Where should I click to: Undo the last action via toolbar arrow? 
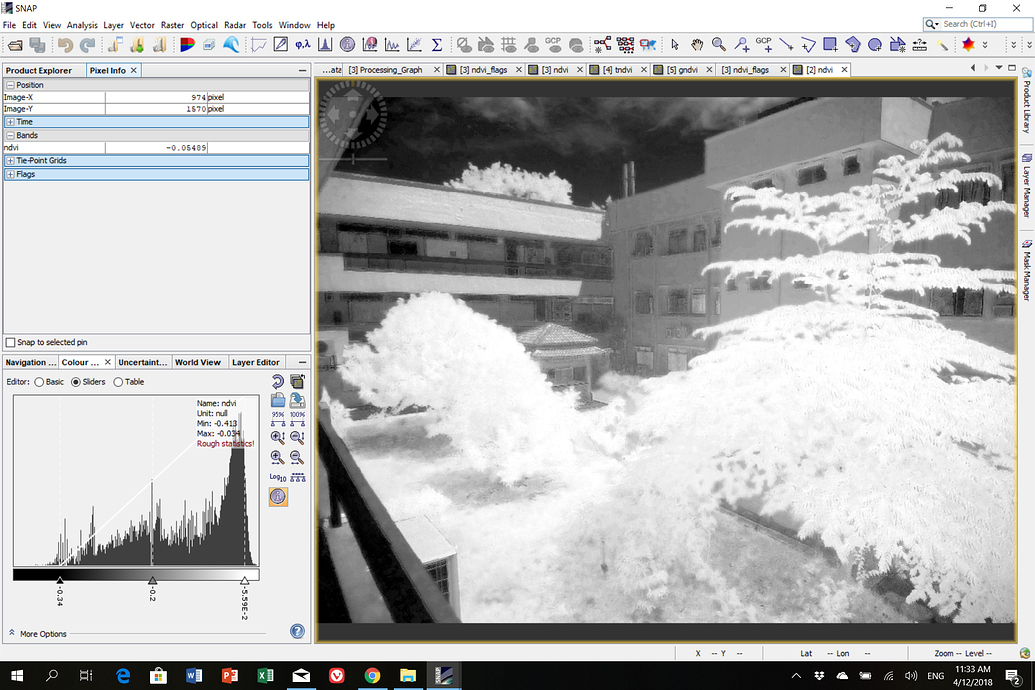point(65,45)
